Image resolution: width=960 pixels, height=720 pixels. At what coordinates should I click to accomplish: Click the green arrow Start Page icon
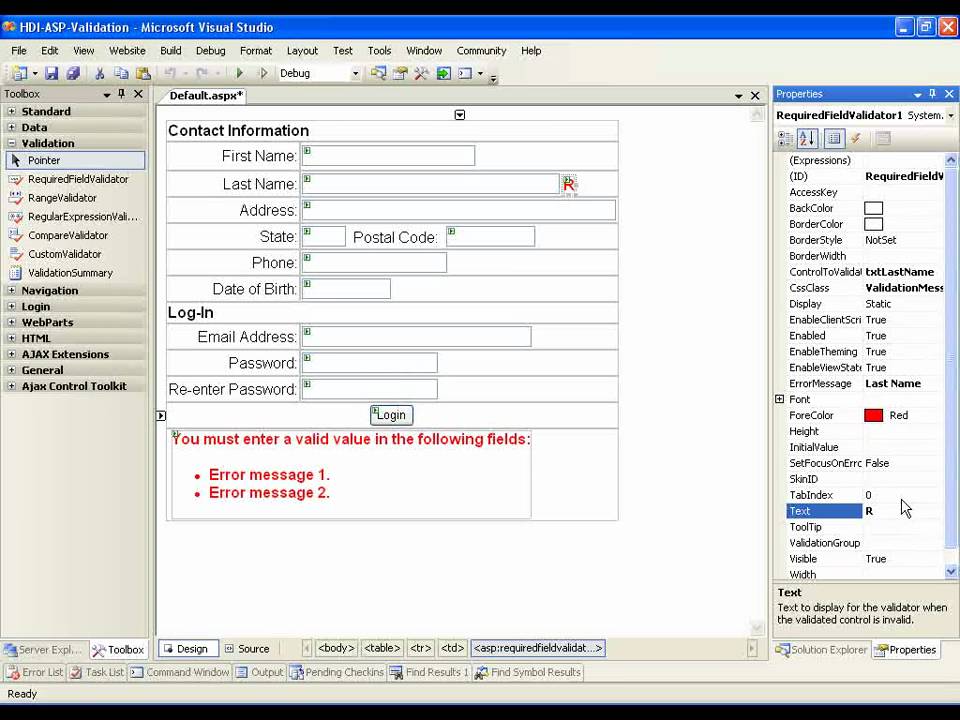click(x=443, y=73)
